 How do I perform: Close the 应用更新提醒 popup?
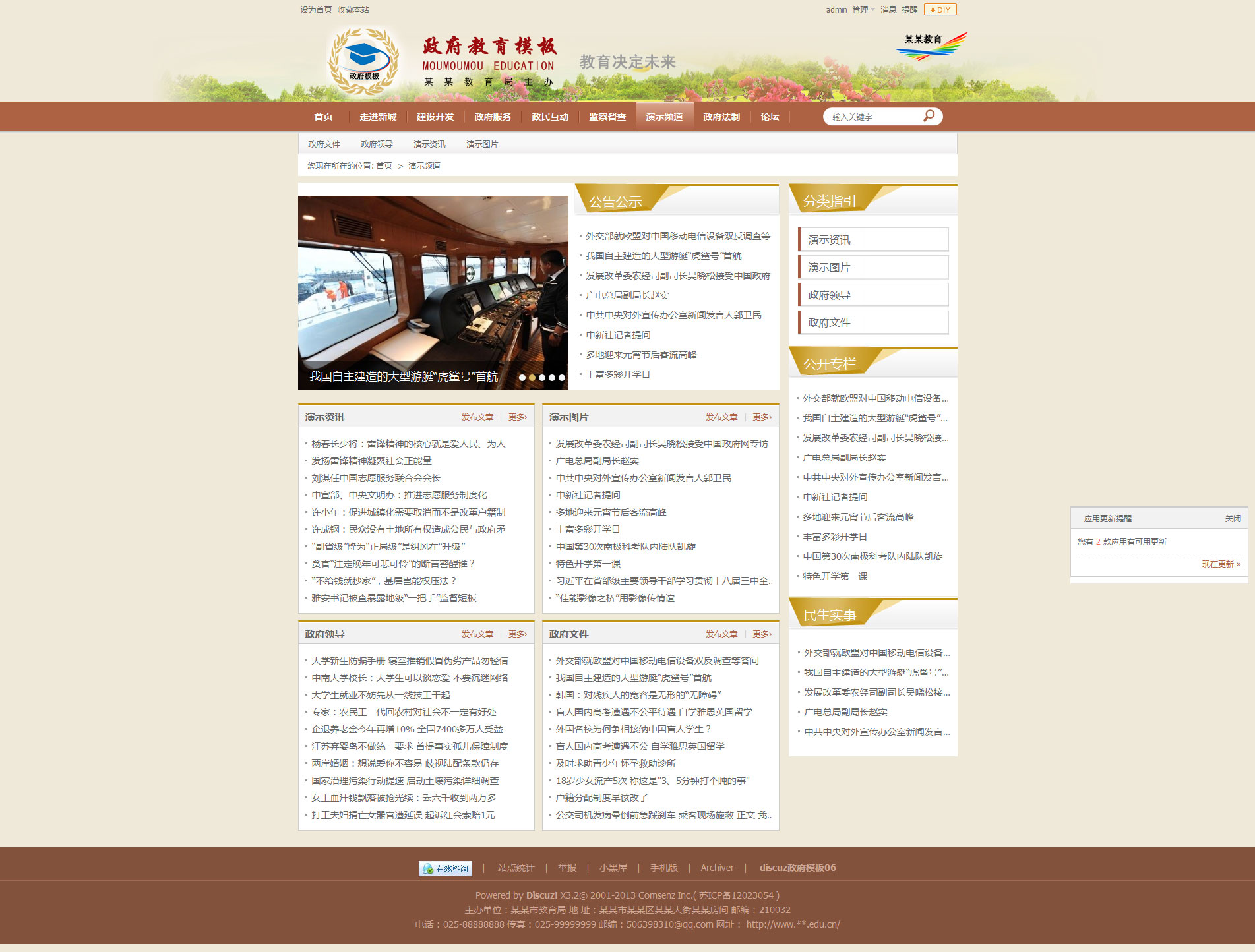(1233, 519)
